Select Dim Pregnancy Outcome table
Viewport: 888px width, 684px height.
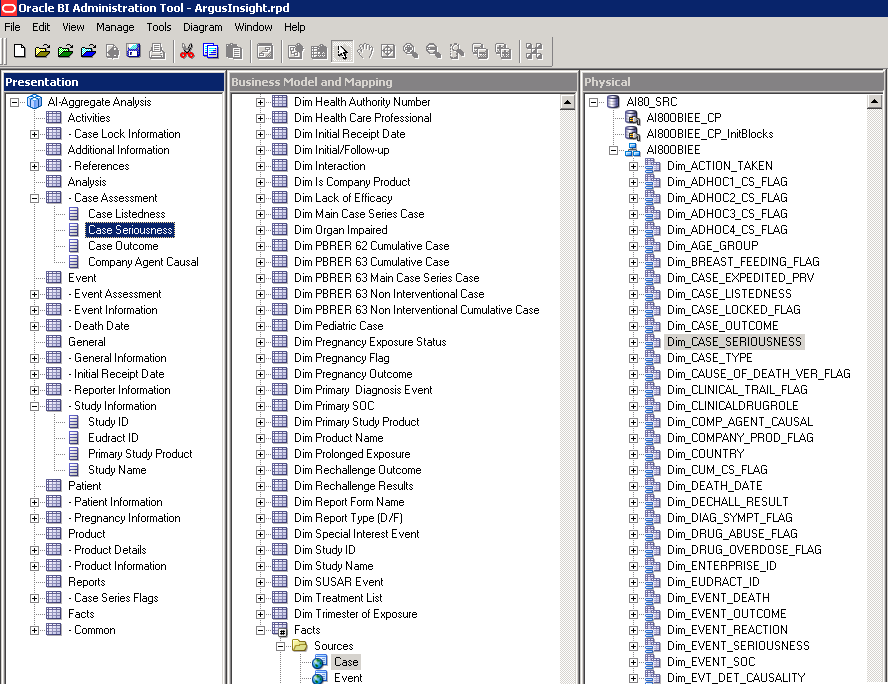point(353,374)
